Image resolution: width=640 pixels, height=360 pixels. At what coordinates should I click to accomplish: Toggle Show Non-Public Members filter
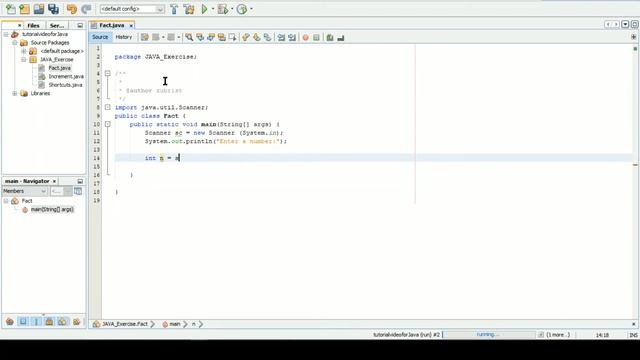click(x=49, y=322)
